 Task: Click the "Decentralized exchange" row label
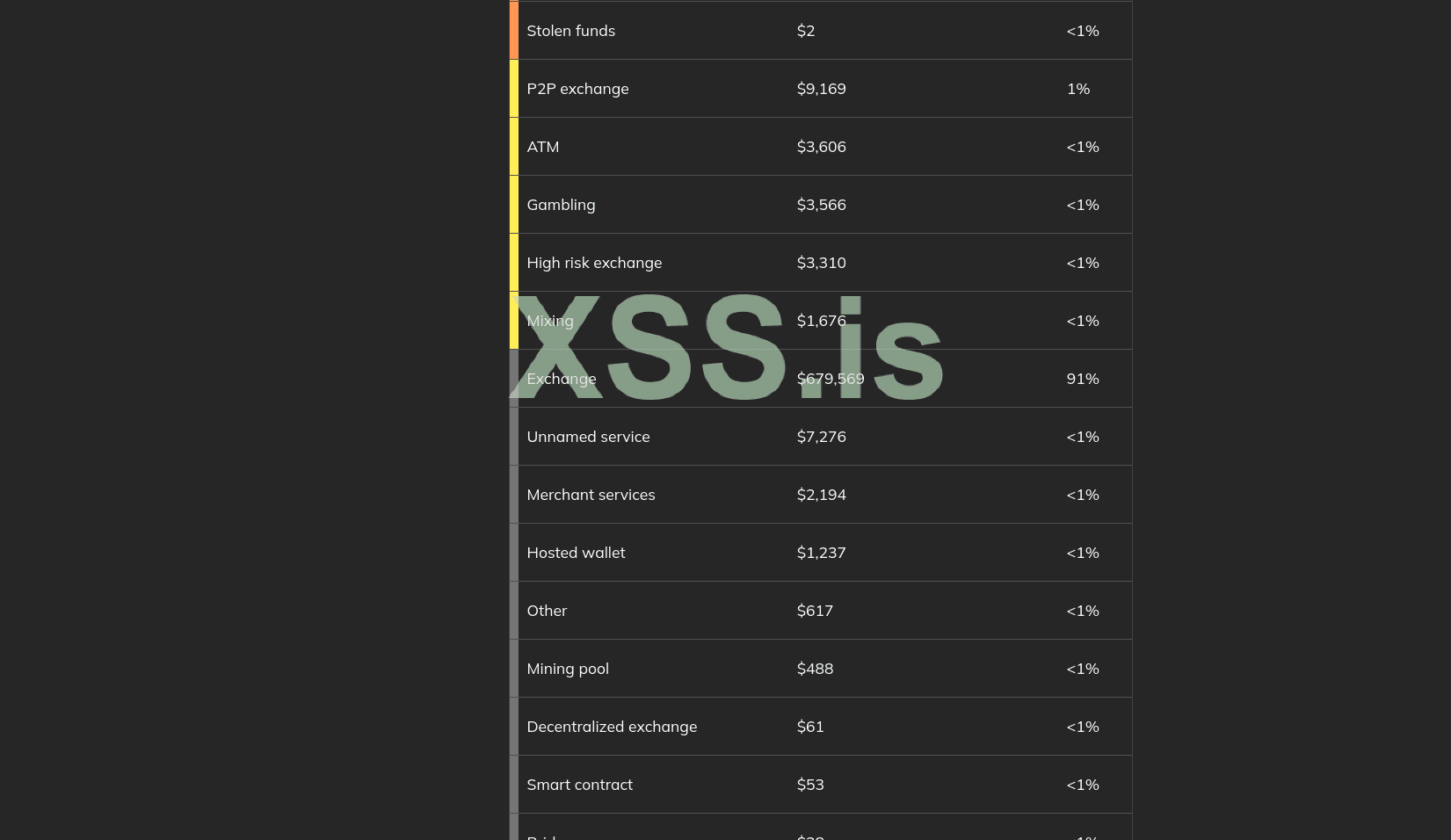[611, 727]
